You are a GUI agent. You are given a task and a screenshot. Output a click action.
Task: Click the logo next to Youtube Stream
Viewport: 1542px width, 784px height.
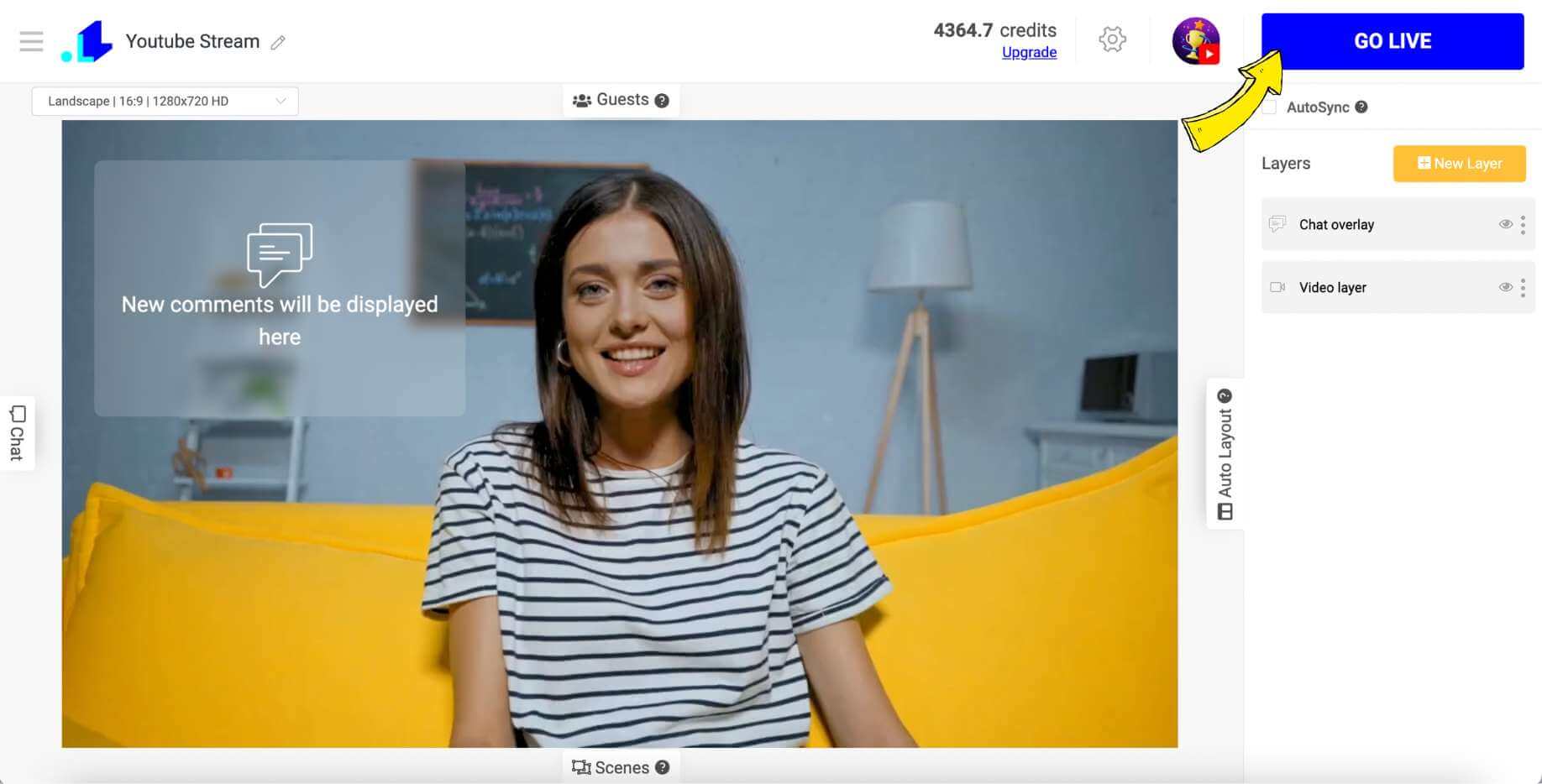(x=87, y=42)
